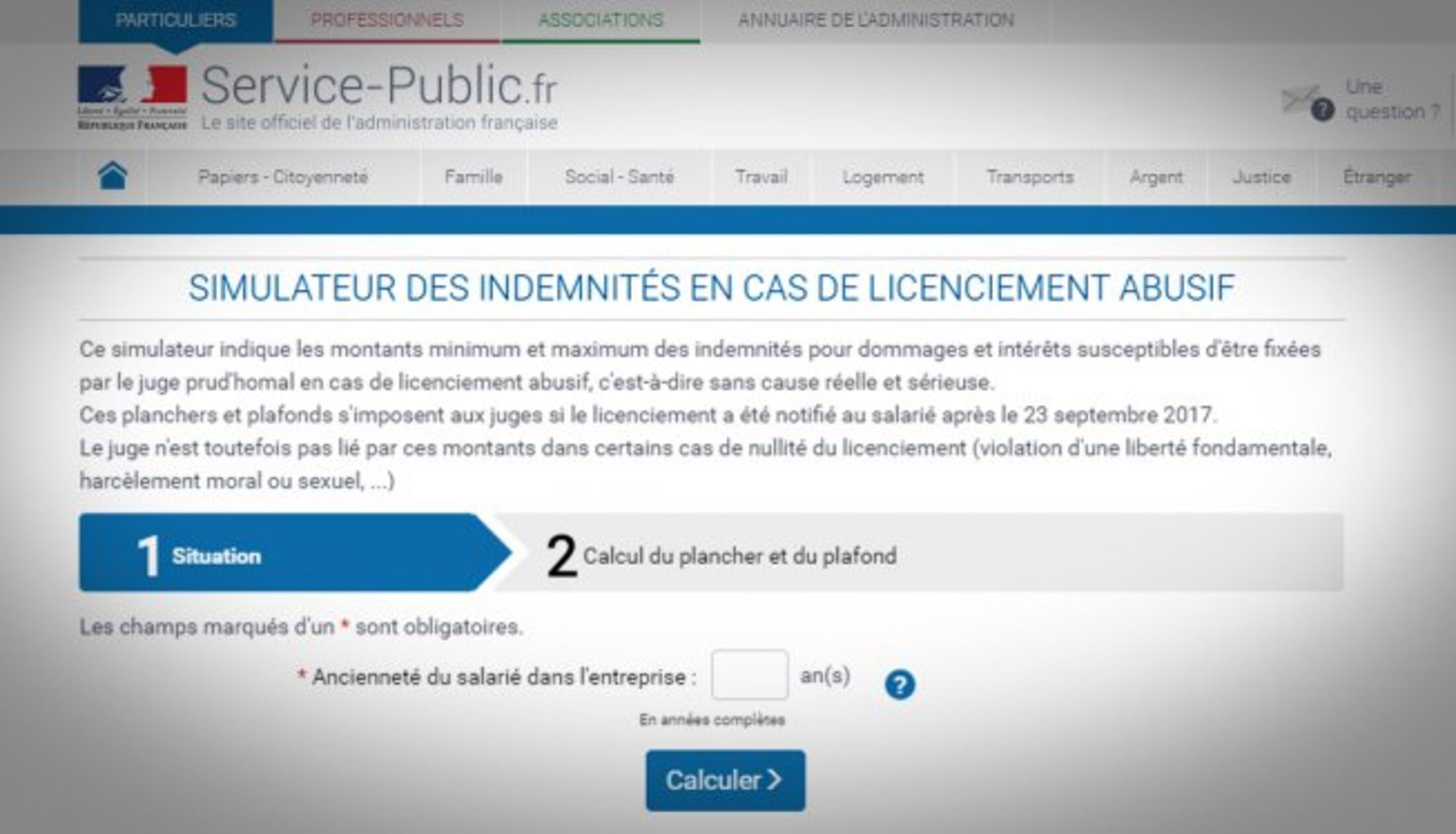The height and width of the screenshot is (834, 1456).
Task: Open the Logement menu
Action: coord(883,177)
